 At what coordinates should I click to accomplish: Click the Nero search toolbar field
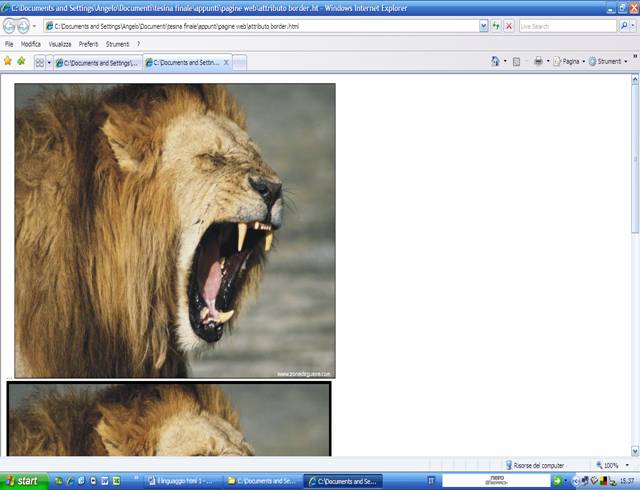(x=496, y=480)
